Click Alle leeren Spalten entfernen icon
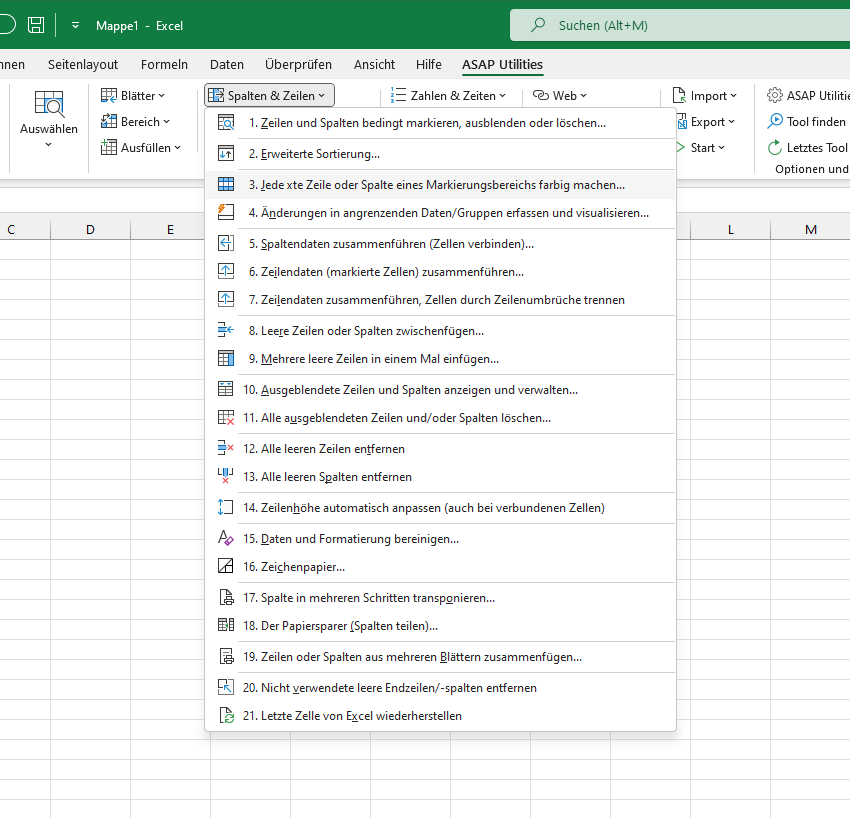Viewport: 850px width, 818px height. pyautogui.click(x=226, y=476)
